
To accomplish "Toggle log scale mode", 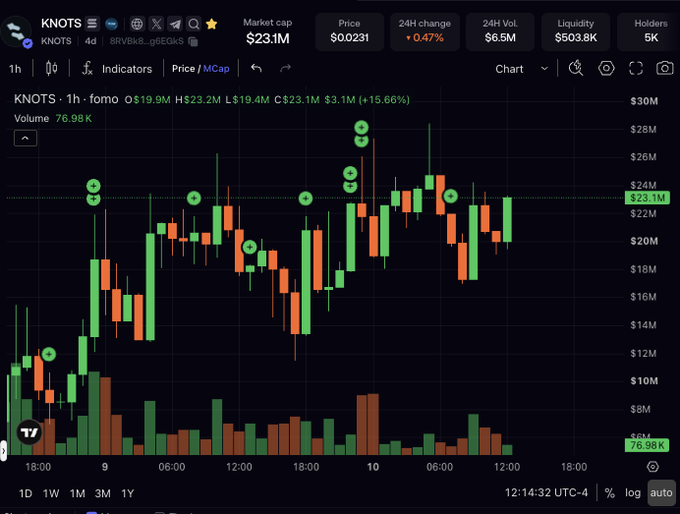I will (x=633, y=493).
